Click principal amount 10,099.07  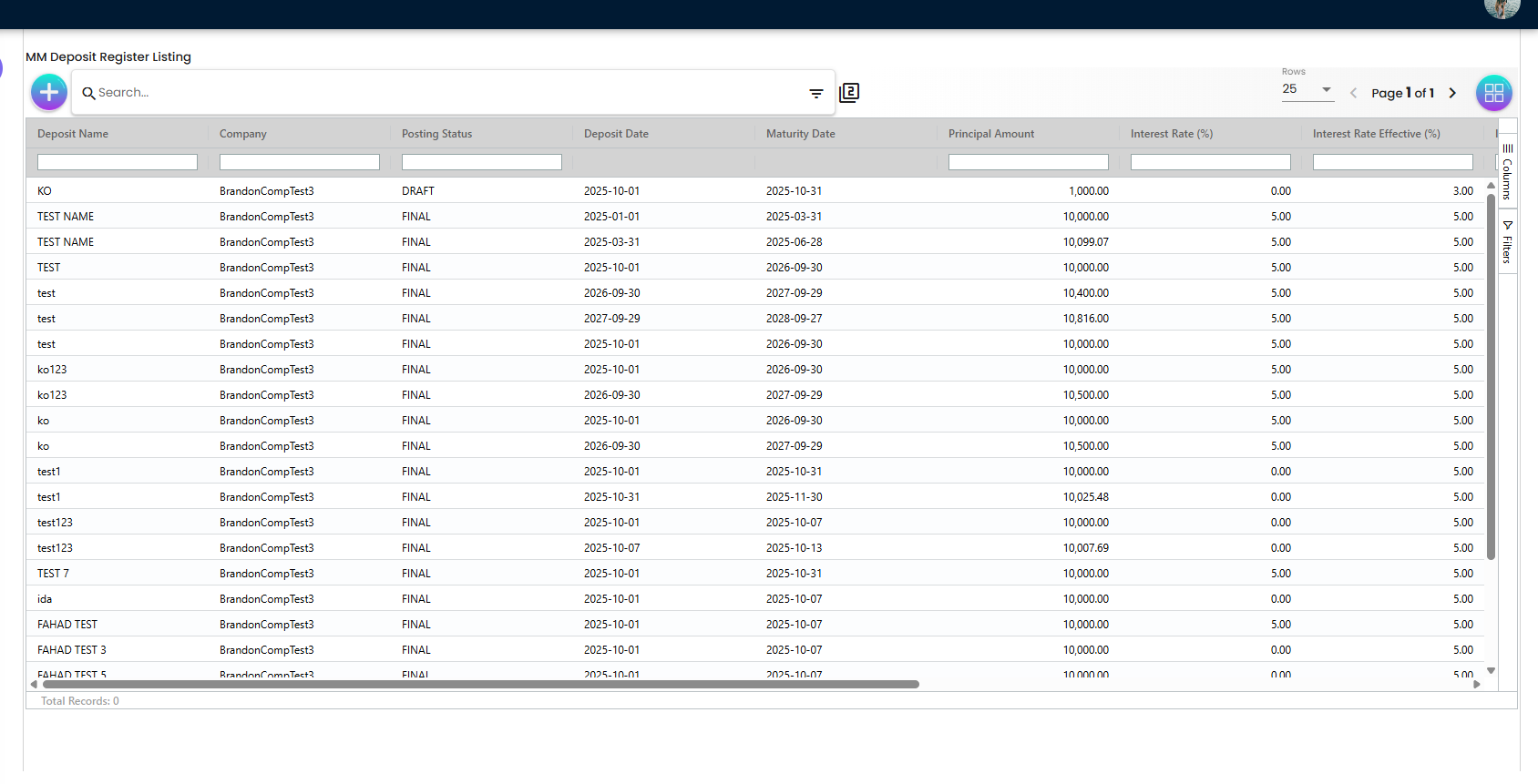coord(1086,242)
